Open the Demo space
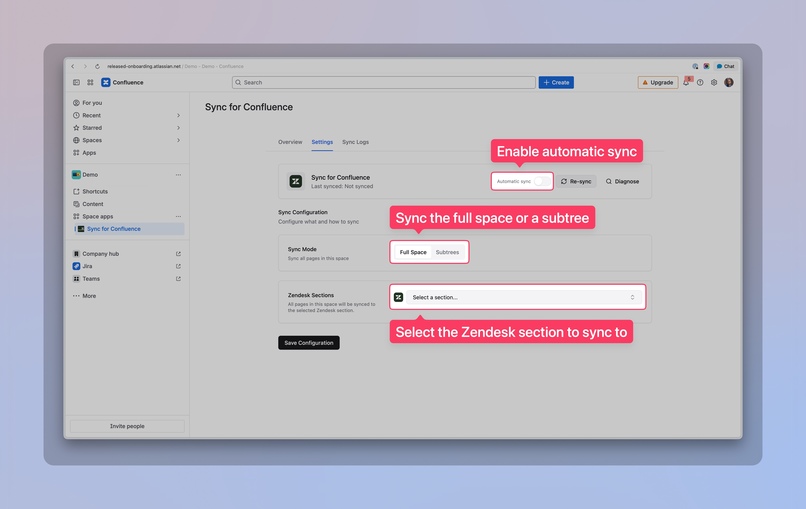Screen dimensions: 806x509 [90, 175]
